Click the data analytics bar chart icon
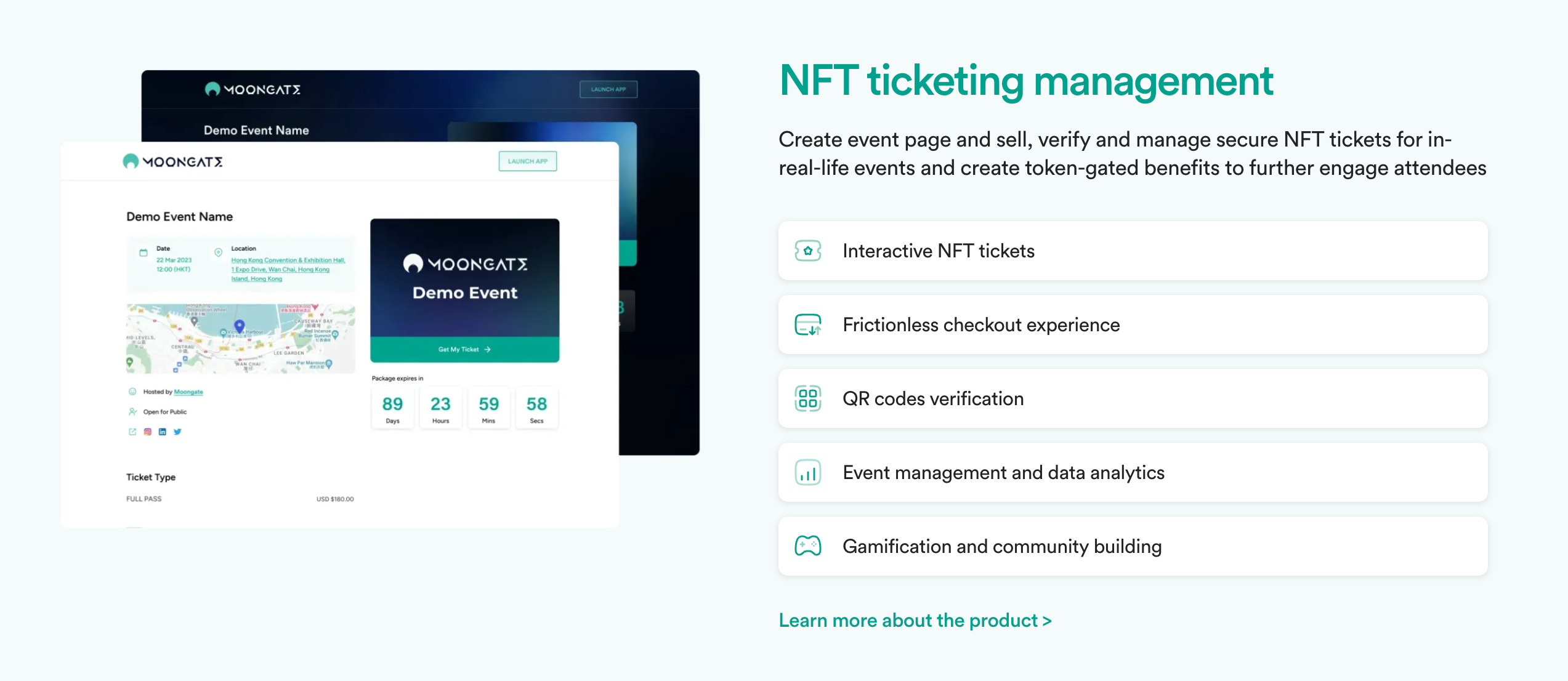The height and width of the screenshot is (681, 1568). coord(807,472)
